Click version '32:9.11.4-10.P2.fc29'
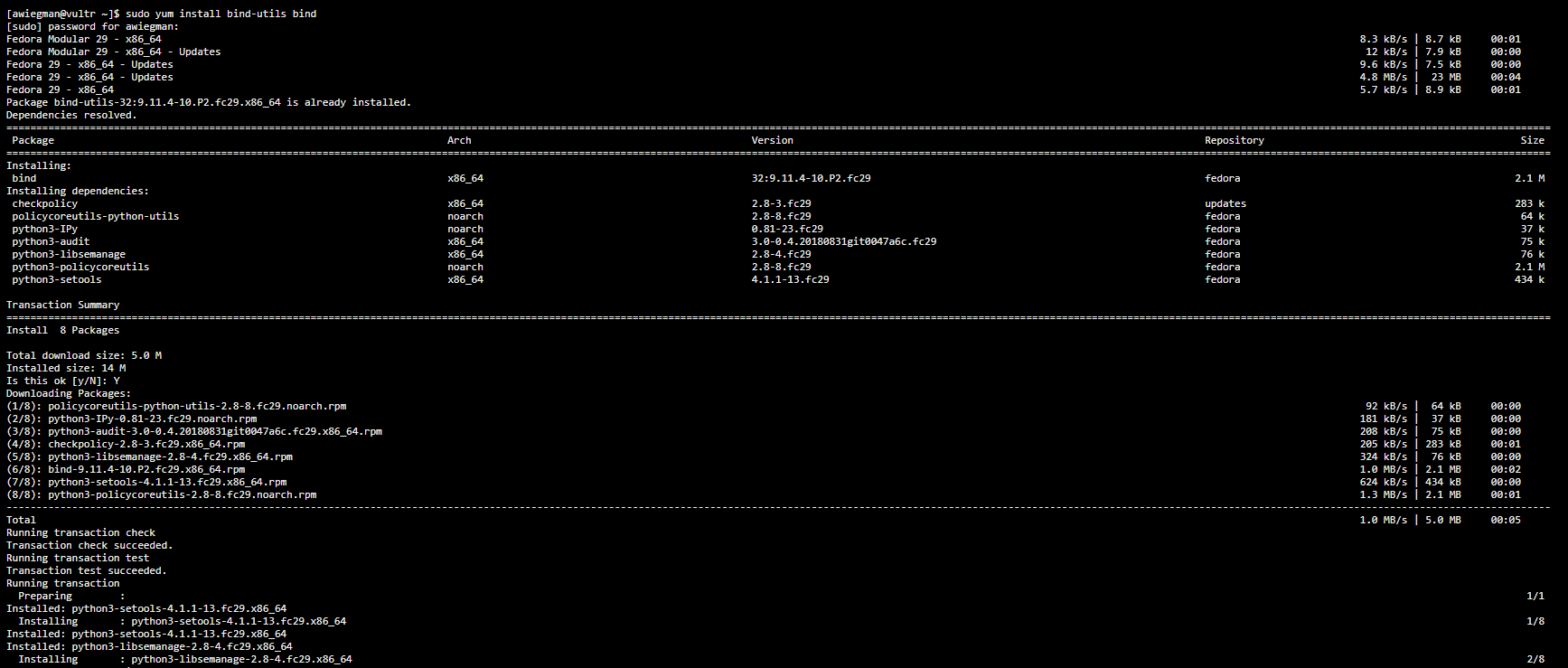1568x668 pixels. [x=811, y=178]
